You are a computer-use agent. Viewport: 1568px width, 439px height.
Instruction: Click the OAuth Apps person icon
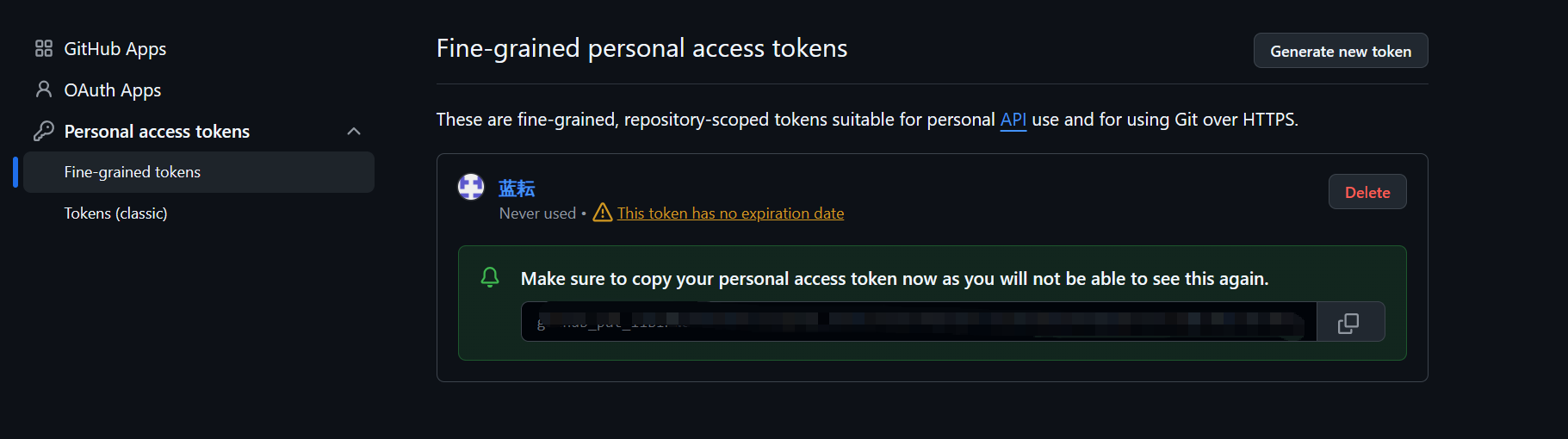coord(44,90)
